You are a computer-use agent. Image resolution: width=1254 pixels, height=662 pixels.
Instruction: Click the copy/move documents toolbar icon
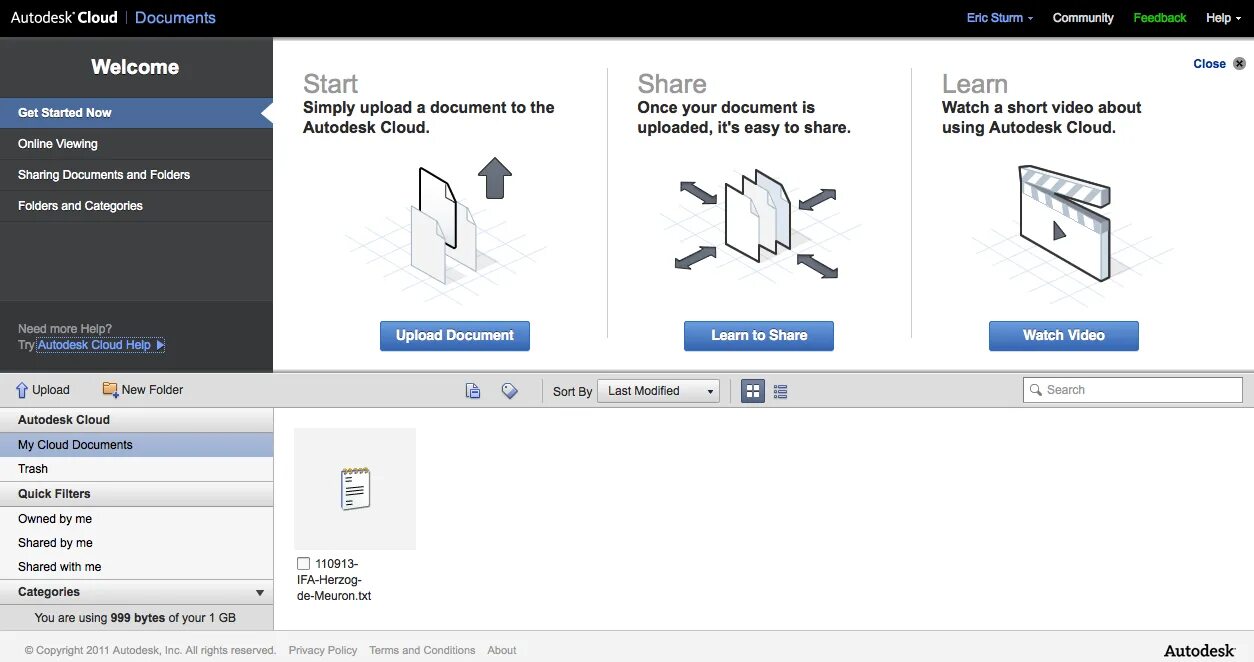coord(473,391)
